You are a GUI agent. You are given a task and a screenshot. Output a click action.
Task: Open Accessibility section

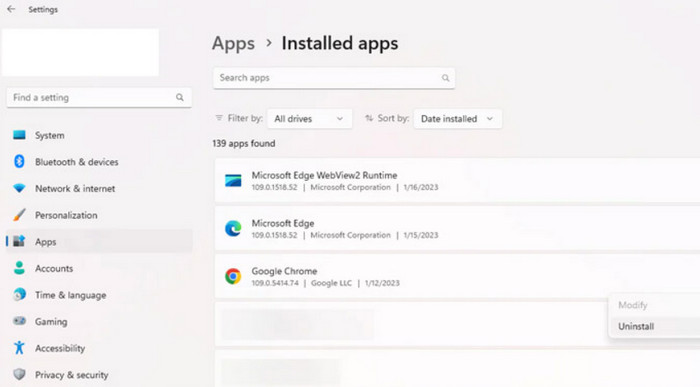pyautogui.click(x=99, y=348)
